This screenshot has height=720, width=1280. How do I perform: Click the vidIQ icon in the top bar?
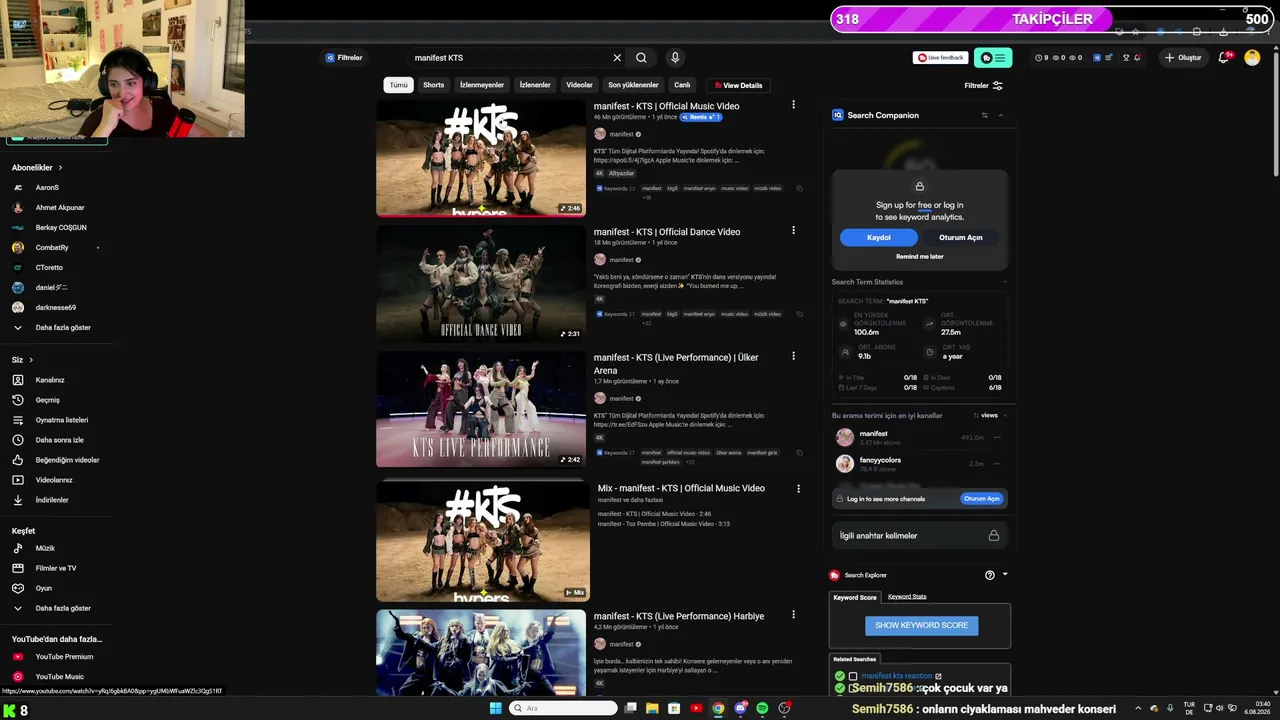tap(1097, 58)
